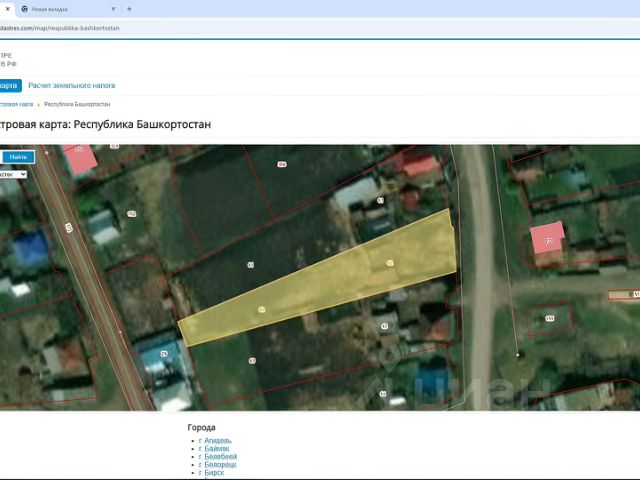This screenshot has height=480, width=640.
Task: Focus the address bar URL field
Action: [318, 28]
